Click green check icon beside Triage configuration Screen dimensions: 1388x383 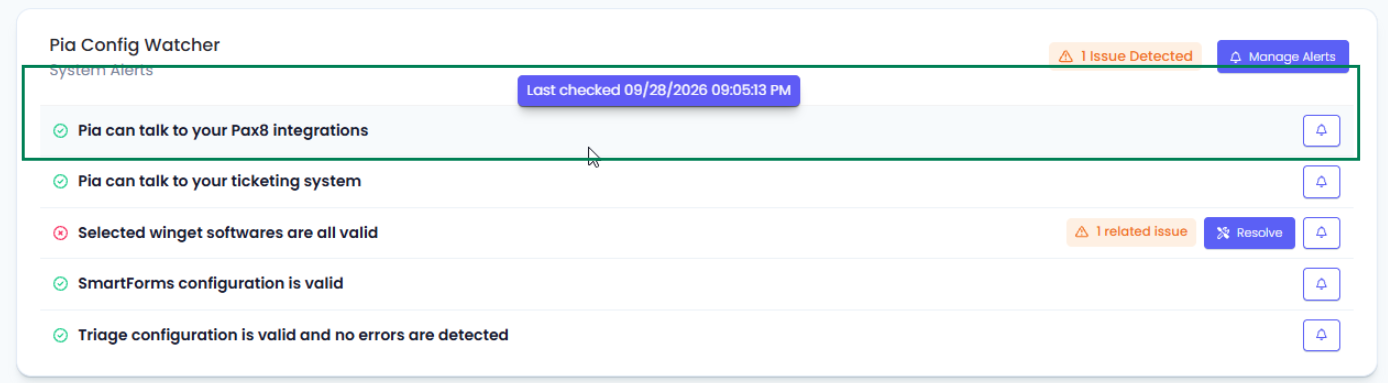[x=60, y=335]
